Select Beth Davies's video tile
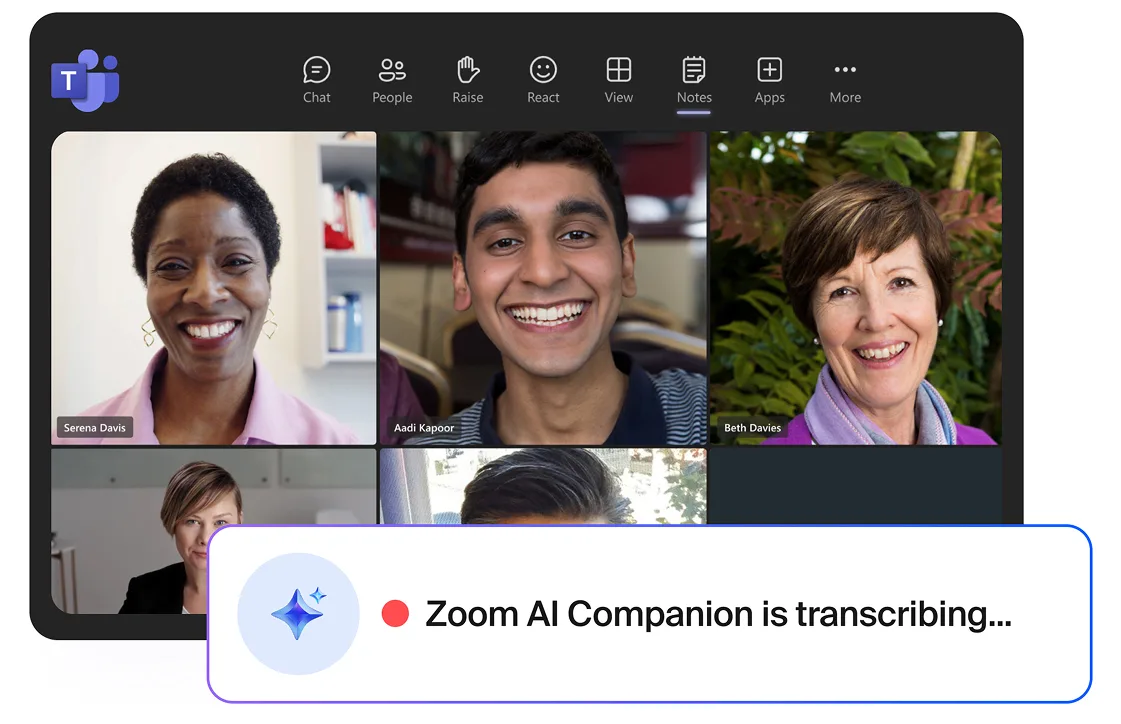Image resolution: width=1121 pixels, height=724 pixels. coord(855,287)
